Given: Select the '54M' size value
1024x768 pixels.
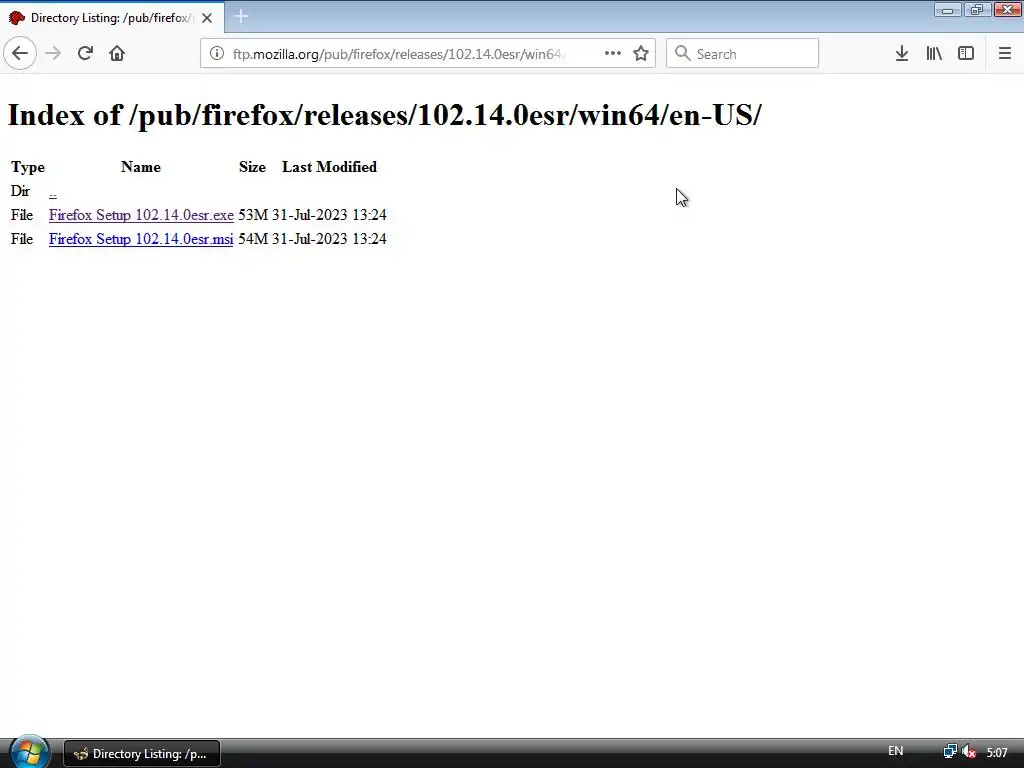Looking at the screenshot, I should click(253, 239).
